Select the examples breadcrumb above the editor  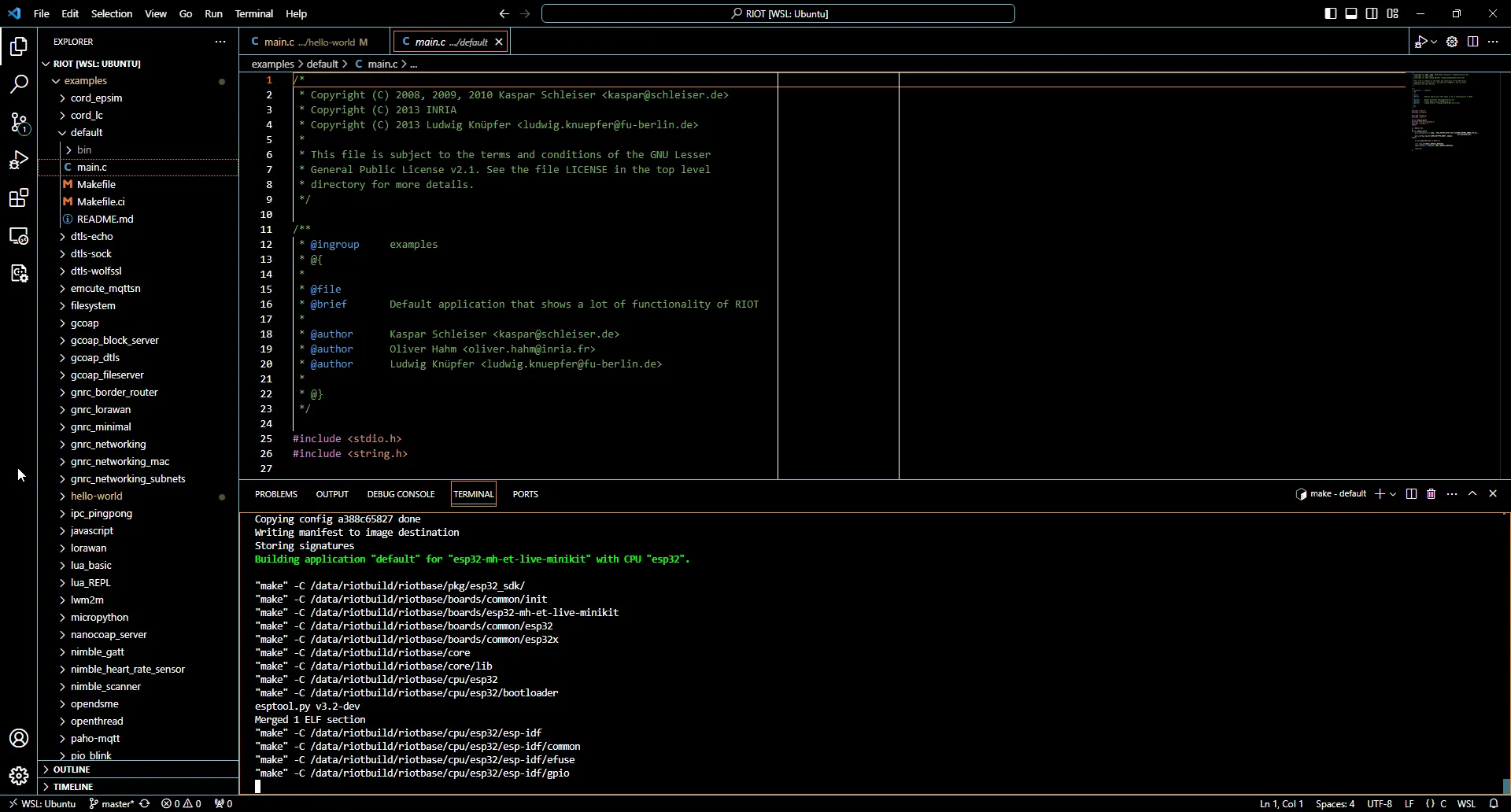click(272, 64)
